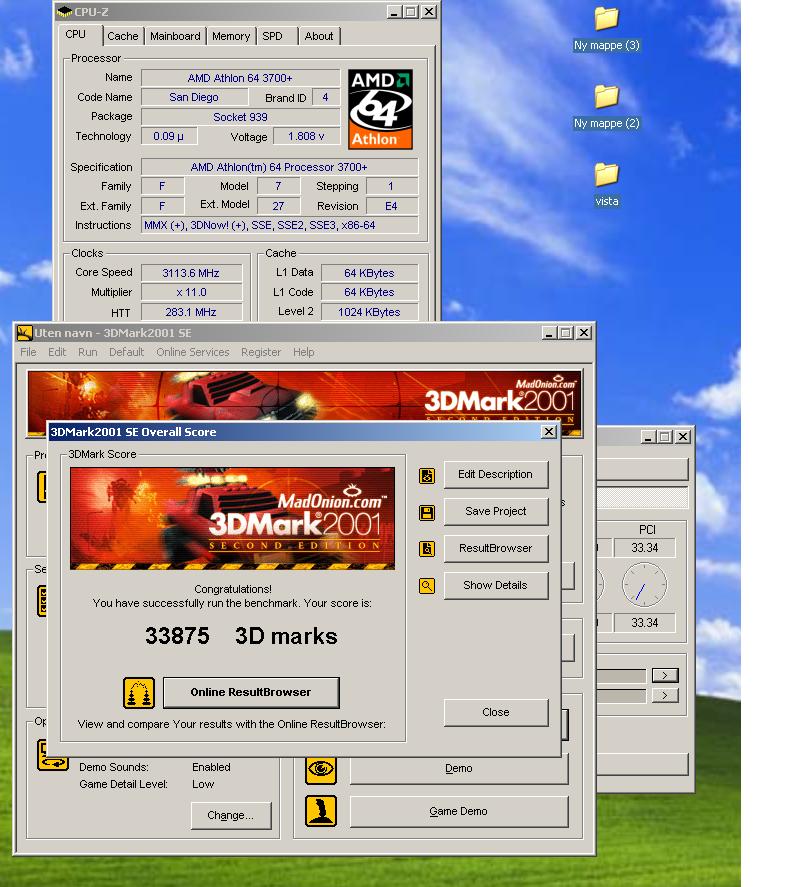
Task: Open the Help menu in 3DMark2001 SE
Action: click(x=304, y=352)
